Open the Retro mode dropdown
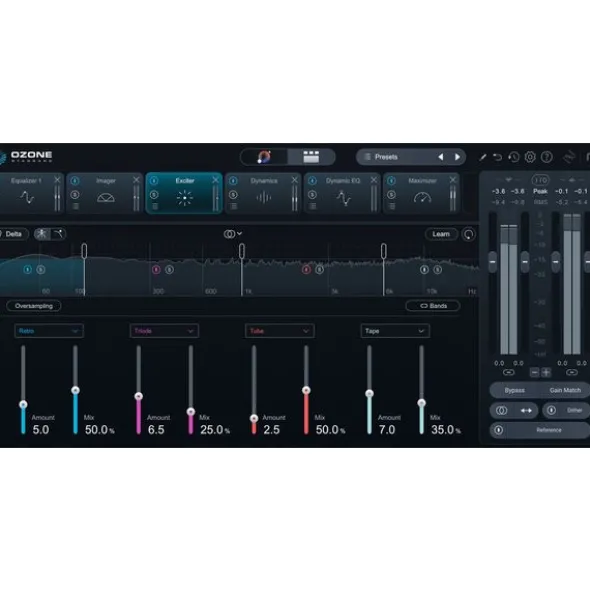This screenshot has width=590, height=591. [x=49, y=331]
